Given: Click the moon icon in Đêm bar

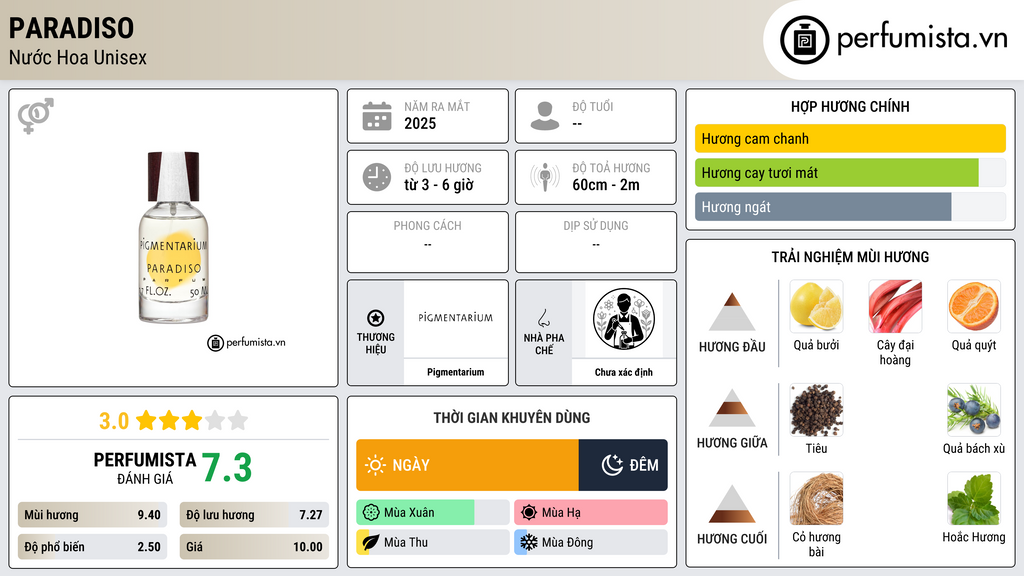Looking at the screenshot, I should pyautogui.click(x=612, y=465).
